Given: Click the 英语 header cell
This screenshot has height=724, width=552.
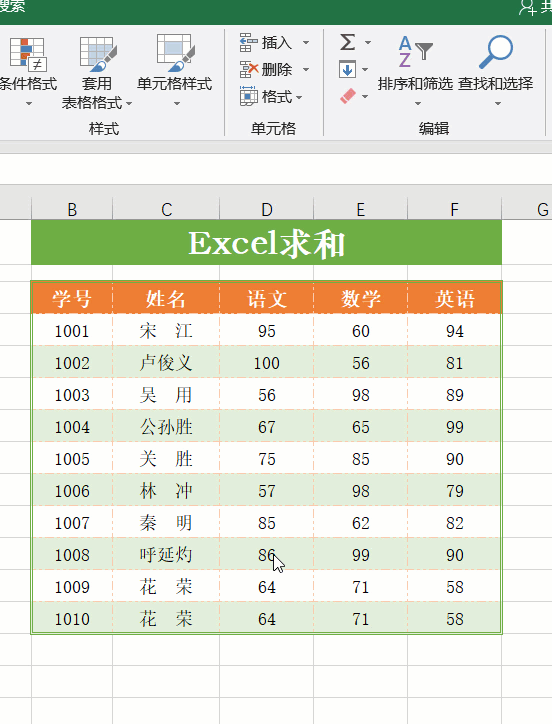Looking at the screenshot, I should coord(455,298).
